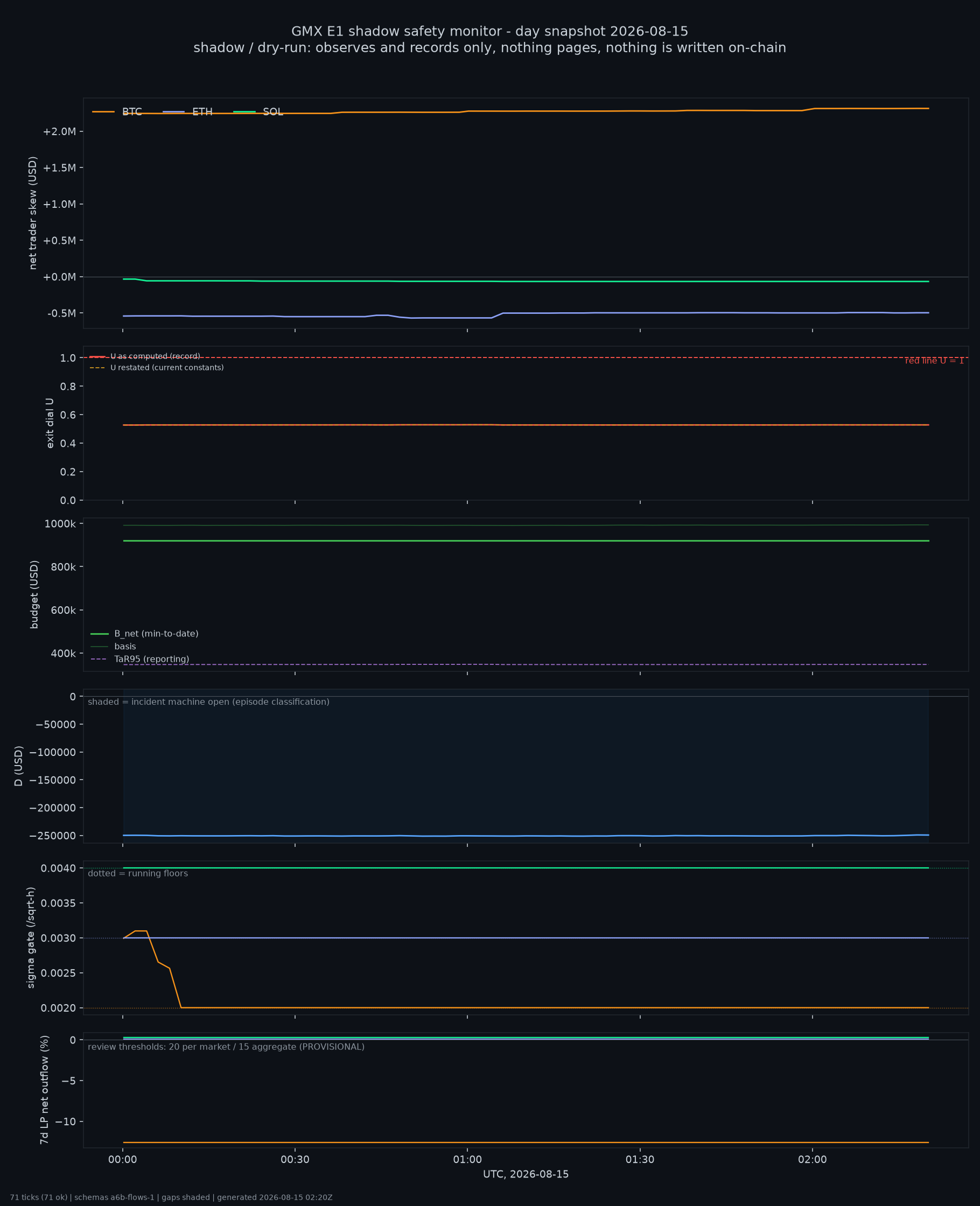The height and width of the screenshot is (1206, 980).
Task: Click the '00:30' time tick label
Action: click(x=295, y=1160)
